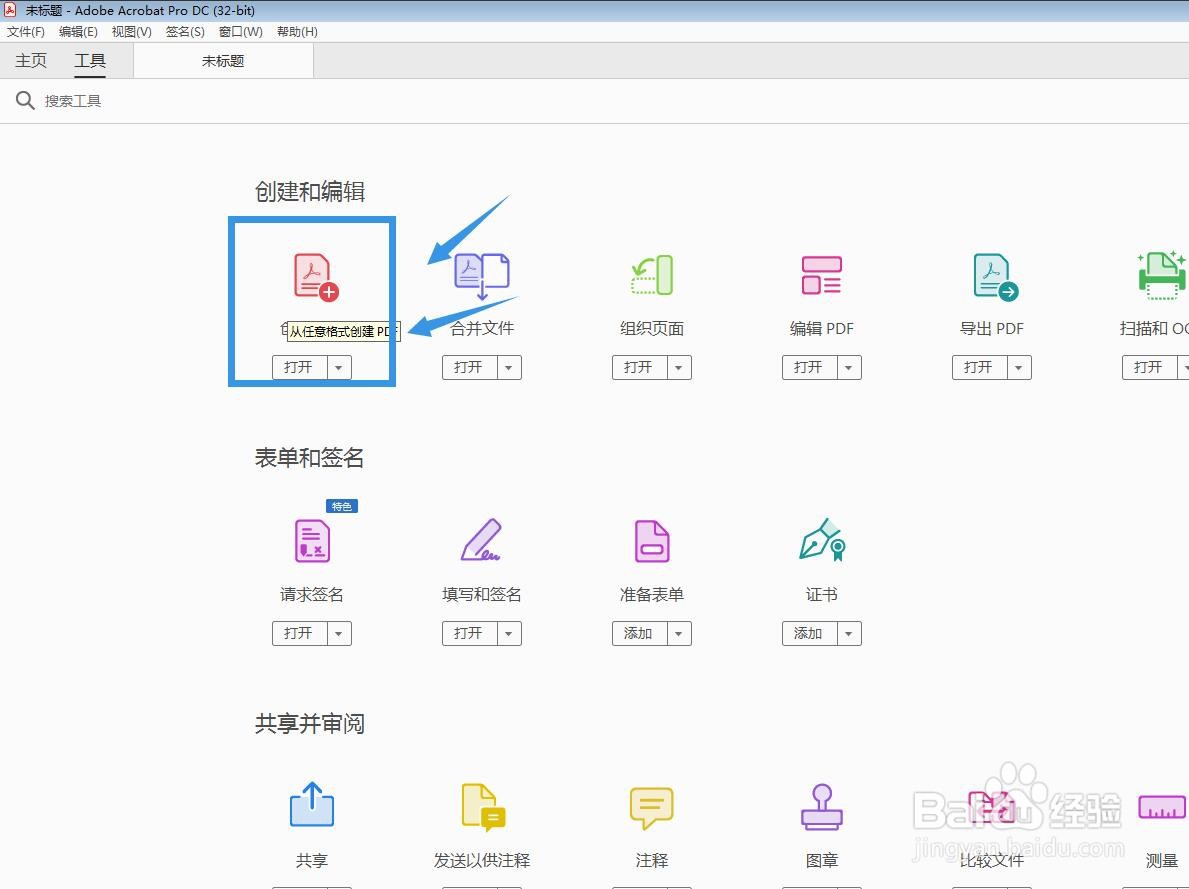The image size is (1189, 889).
Task: Select the Combine Files (合并文件) icon
Action: point(482,275)
